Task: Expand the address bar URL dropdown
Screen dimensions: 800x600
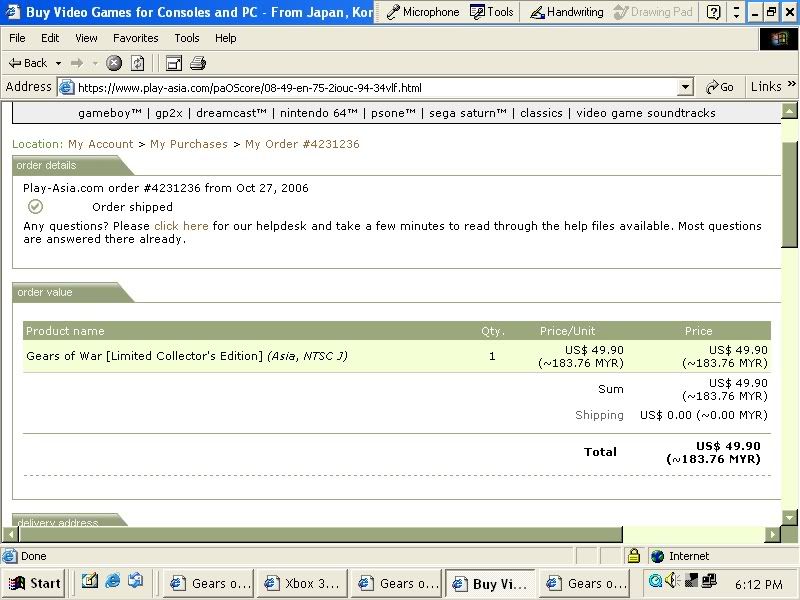Action: (x=684, y=87)
